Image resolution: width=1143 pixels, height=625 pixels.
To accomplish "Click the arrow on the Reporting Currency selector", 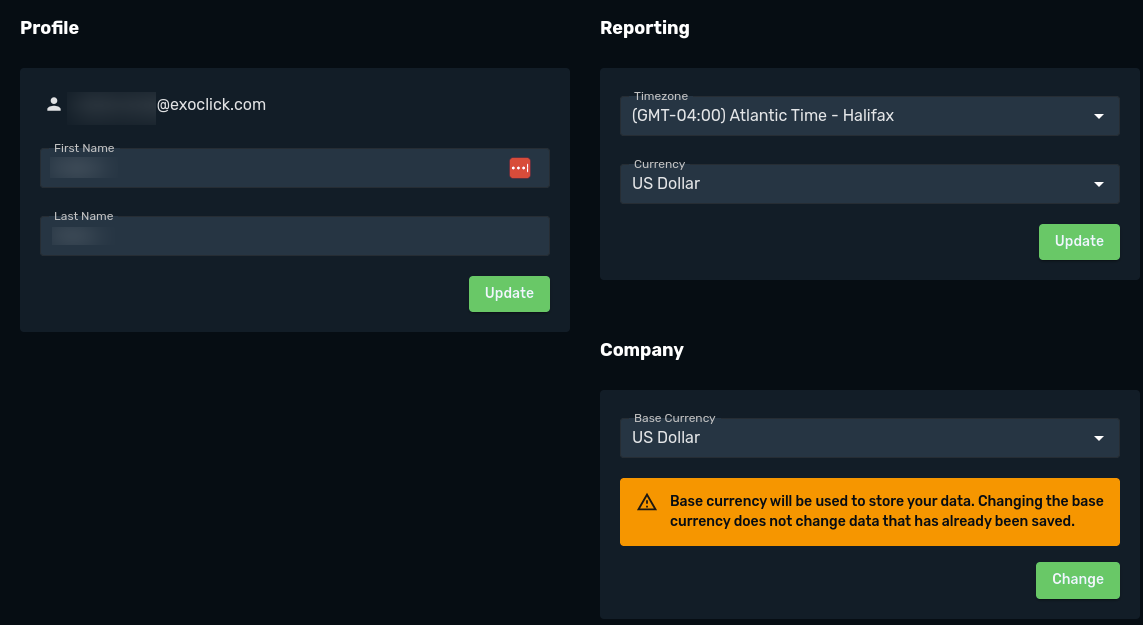I will coord(1099,184).
